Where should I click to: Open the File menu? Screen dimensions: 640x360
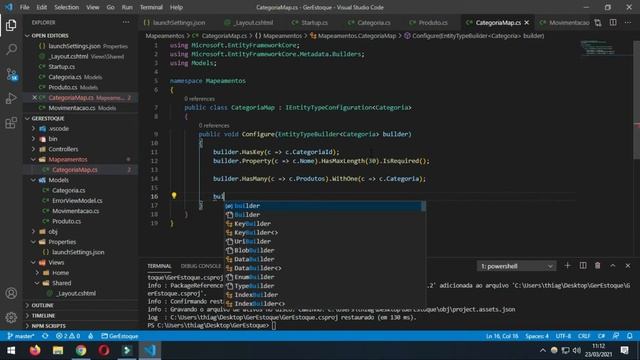pyautogui.click(x=24, y=7)
